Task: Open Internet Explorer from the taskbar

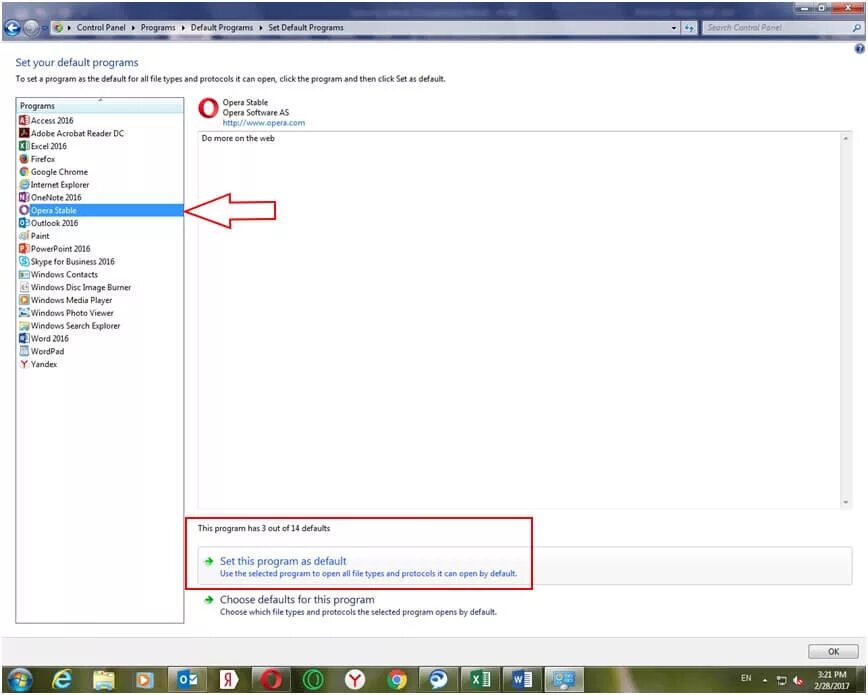Action: click(x=61, y=679)
